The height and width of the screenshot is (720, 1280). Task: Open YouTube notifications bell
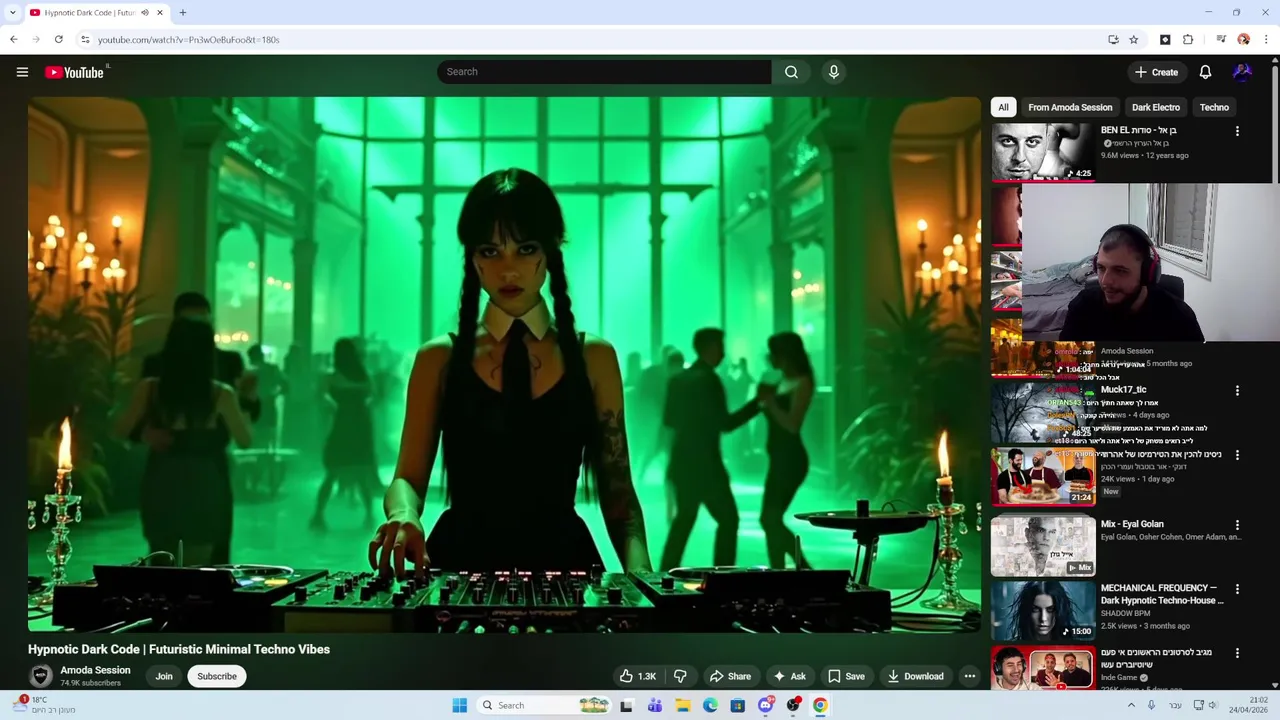pyautogui.click(x=1205, y=72)
